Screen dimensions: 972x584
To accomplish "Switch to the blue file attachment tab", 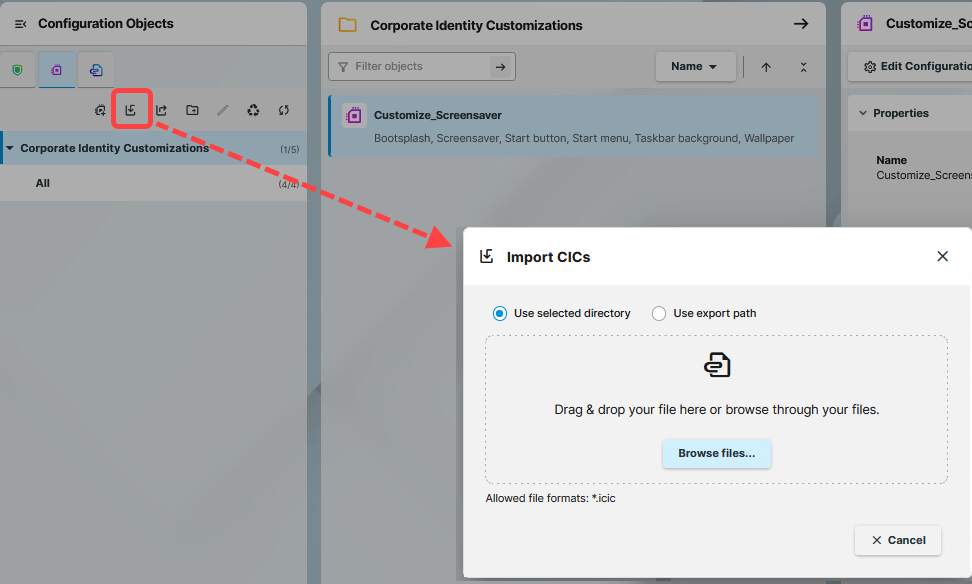I will tap(96, 70).
